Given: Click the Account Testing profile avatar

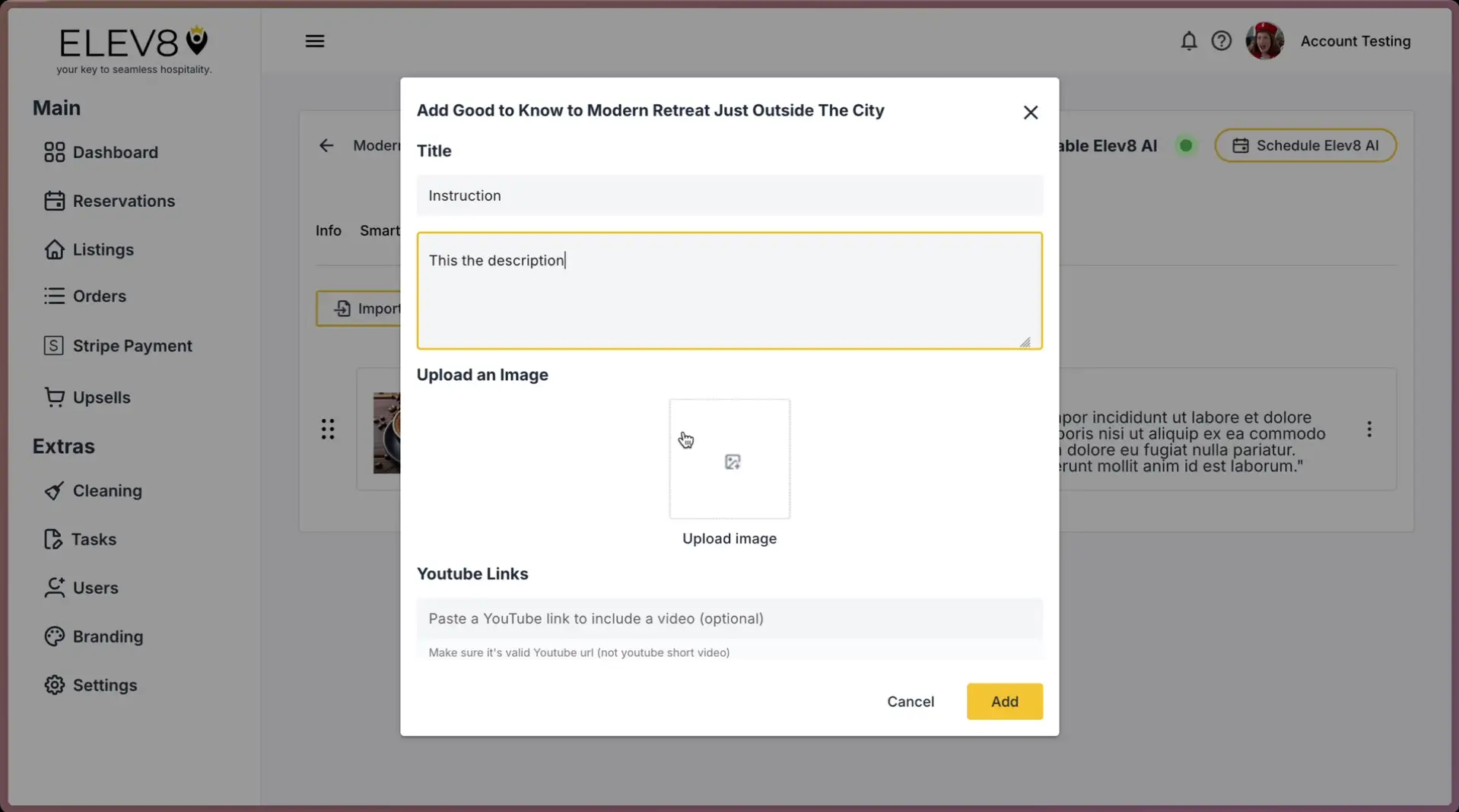Looking at the screenshot, I should pos(1264,40).
